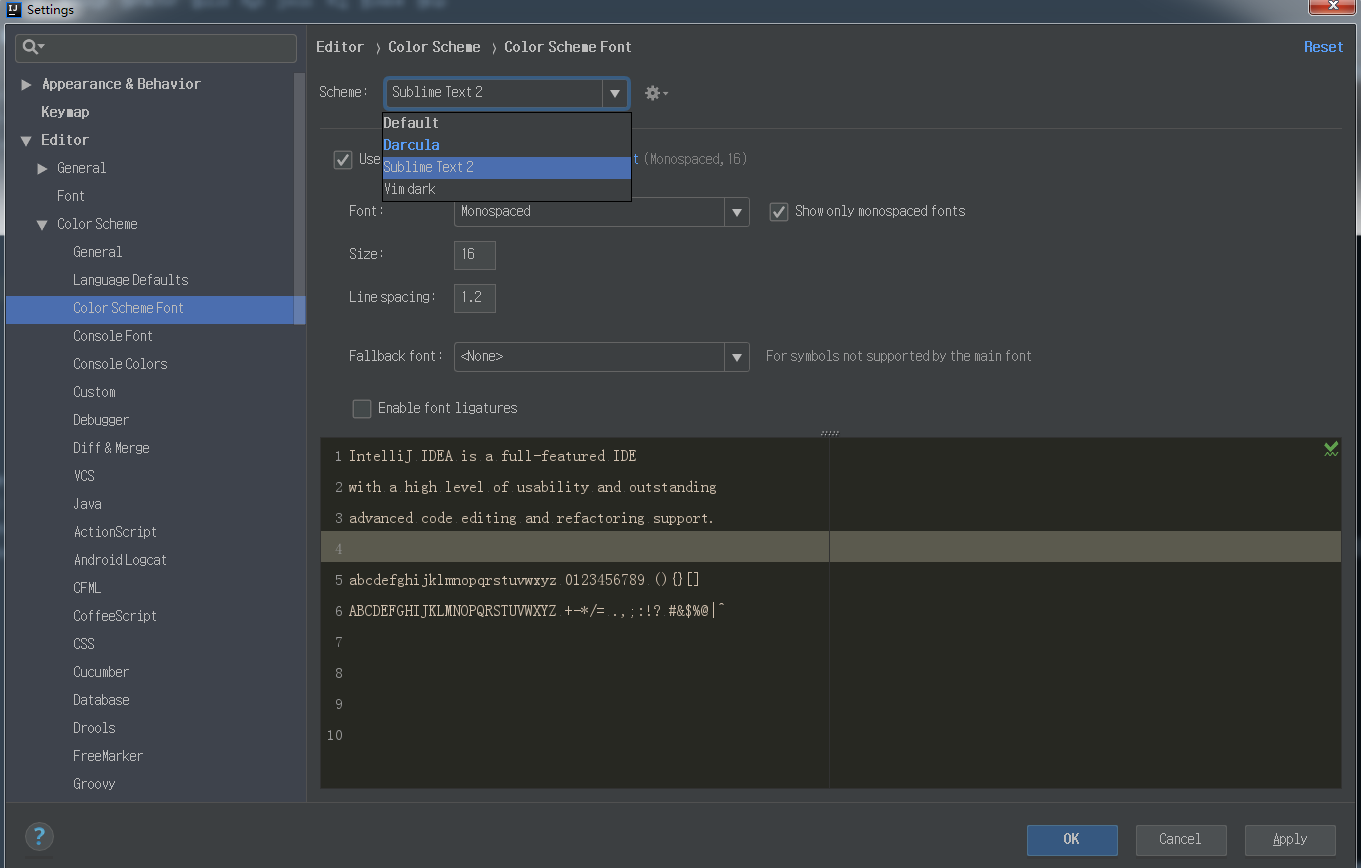
Task: Select Diff & Merge in the tree
Action: point(111,448)
